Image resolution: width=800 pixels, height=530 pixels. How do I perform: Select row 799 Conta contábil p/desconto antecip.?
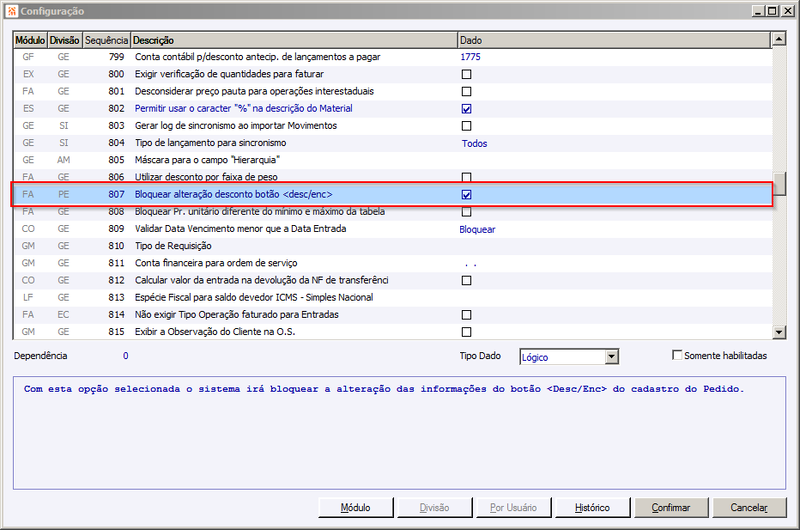coord(392,57)
